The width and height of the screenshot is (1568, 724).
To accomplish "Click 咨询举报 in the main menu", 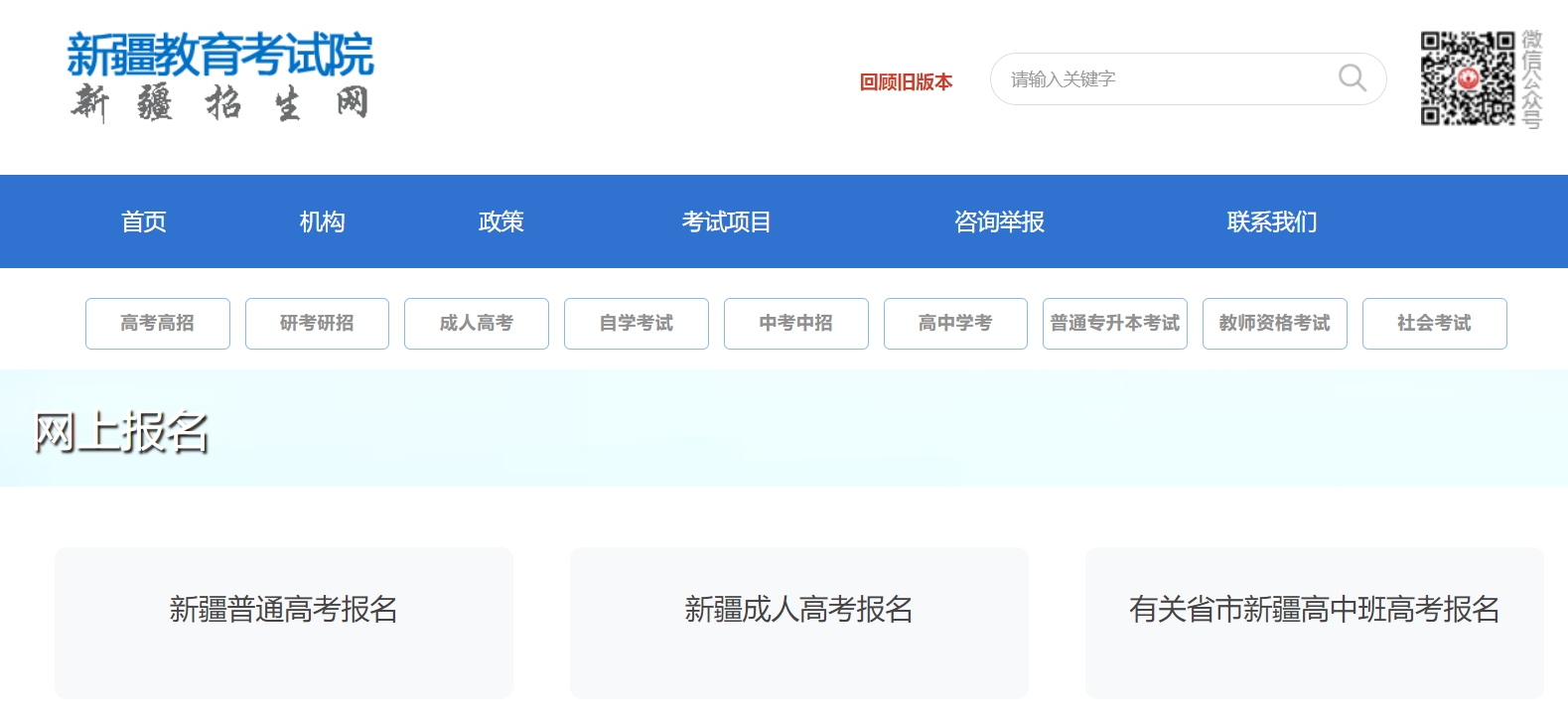I will tap(999, 221).
